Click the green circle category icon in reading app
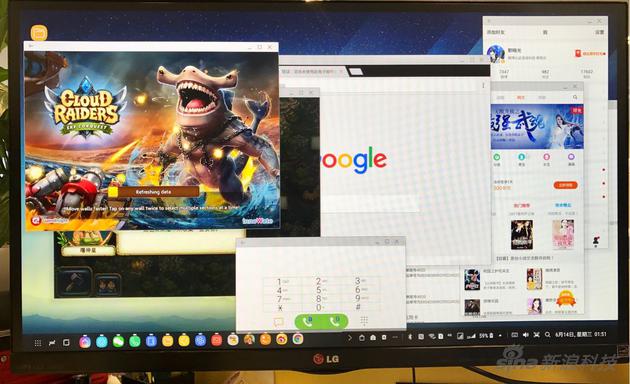 (497, 157)
